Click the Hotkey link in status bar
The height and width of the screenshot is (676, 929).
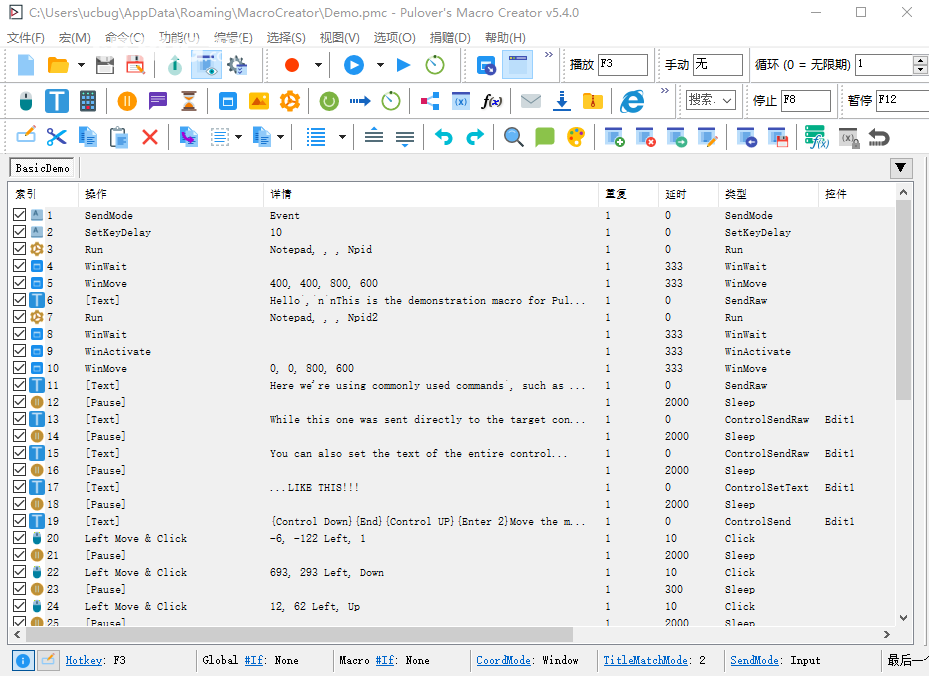pyautogui.click(x=84, y=660)
